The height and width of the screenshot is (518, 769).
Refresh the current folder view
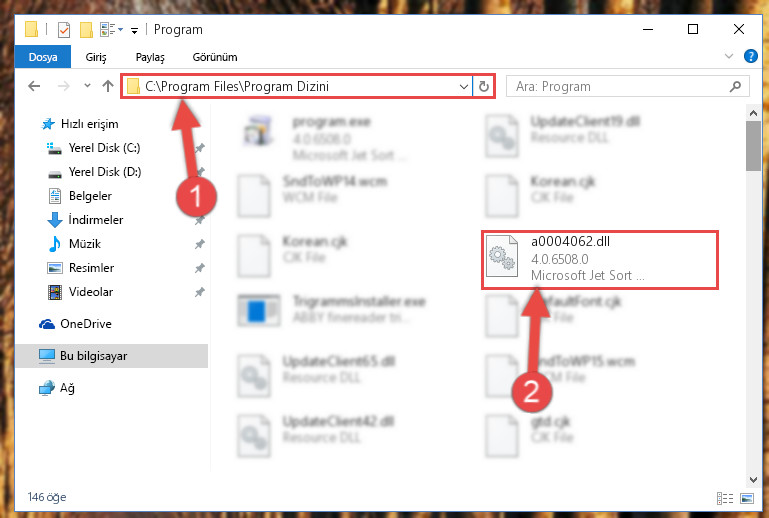(x=484, y=86)
